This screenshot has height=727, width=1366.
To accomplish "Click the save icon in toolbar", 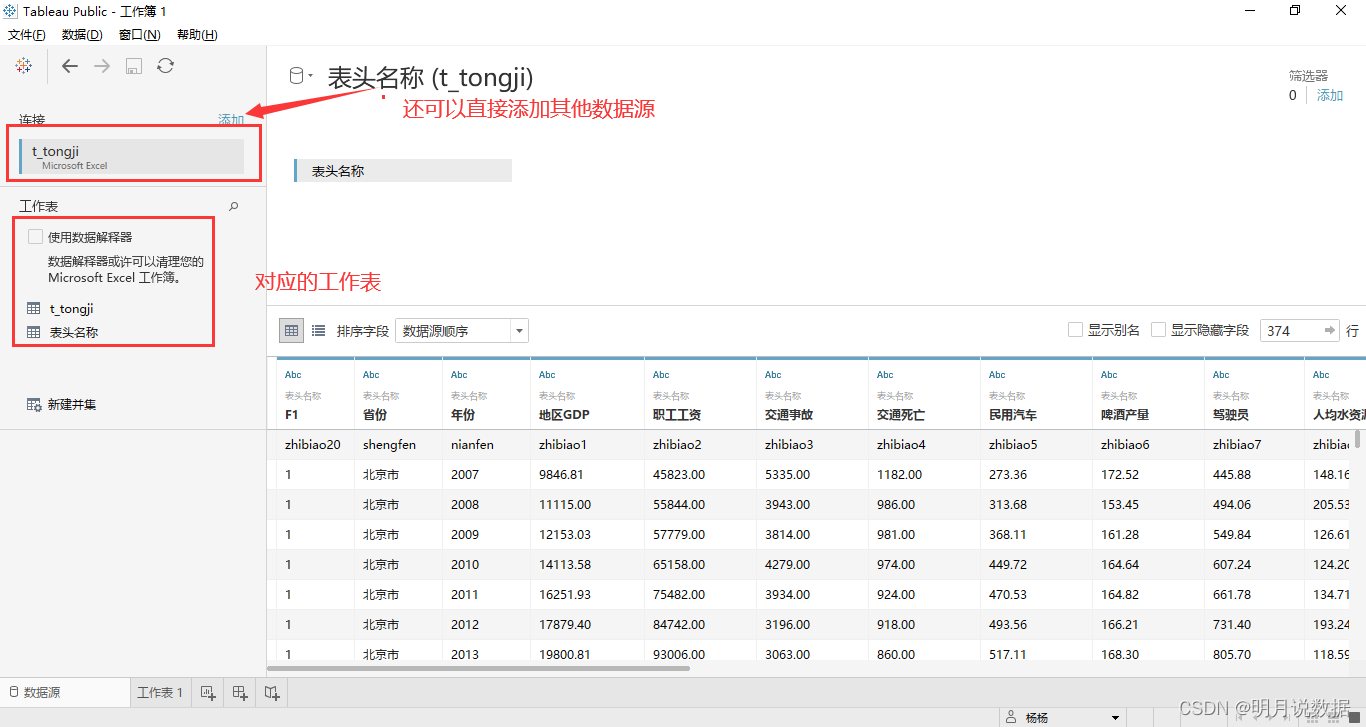I will pyautogui.click(x=134, y=66).
